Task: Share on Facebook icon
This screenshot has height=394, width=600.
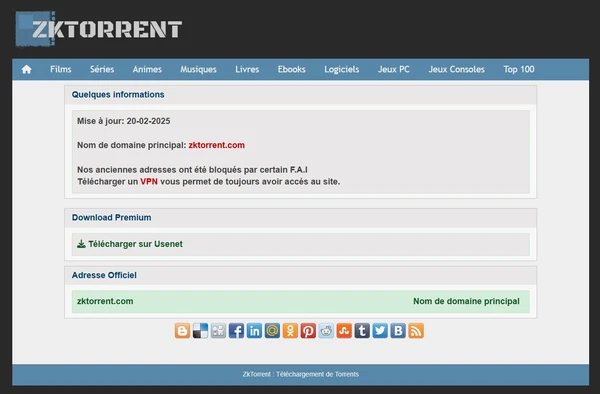Action: tap(236, 331)
